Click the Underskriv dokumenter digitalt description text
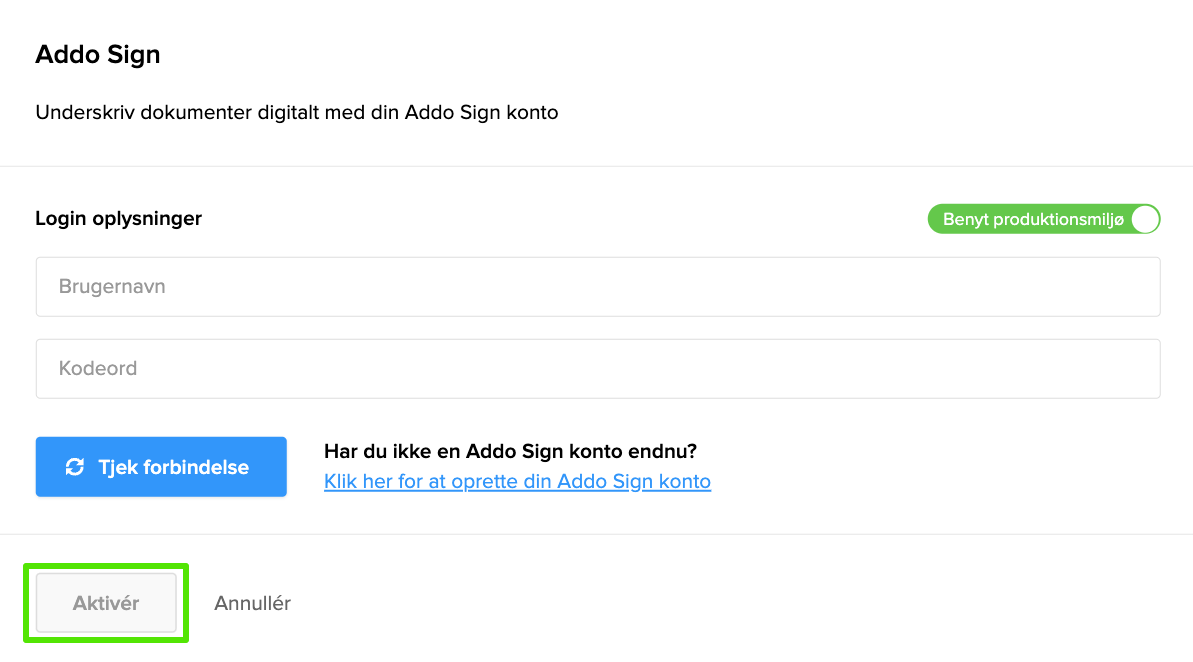The image size is (1193, 662). point(296,113)
